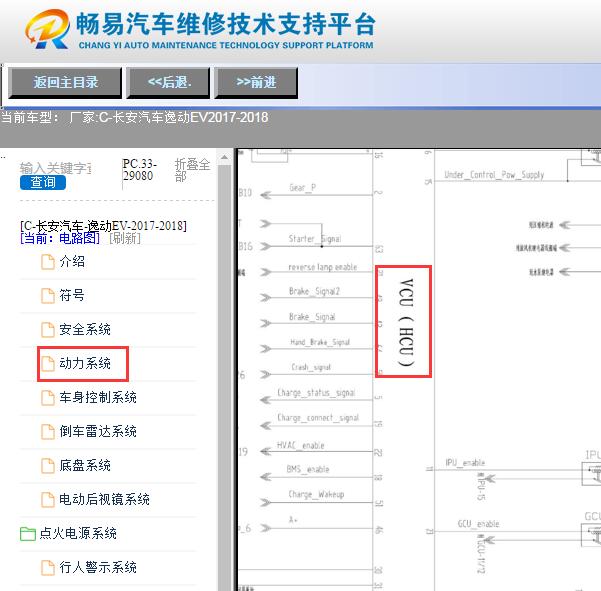Open the 介绍 tree item
The height and width of the screenshot is (591, 601).
pyautogui.click(x=72, y=262)
